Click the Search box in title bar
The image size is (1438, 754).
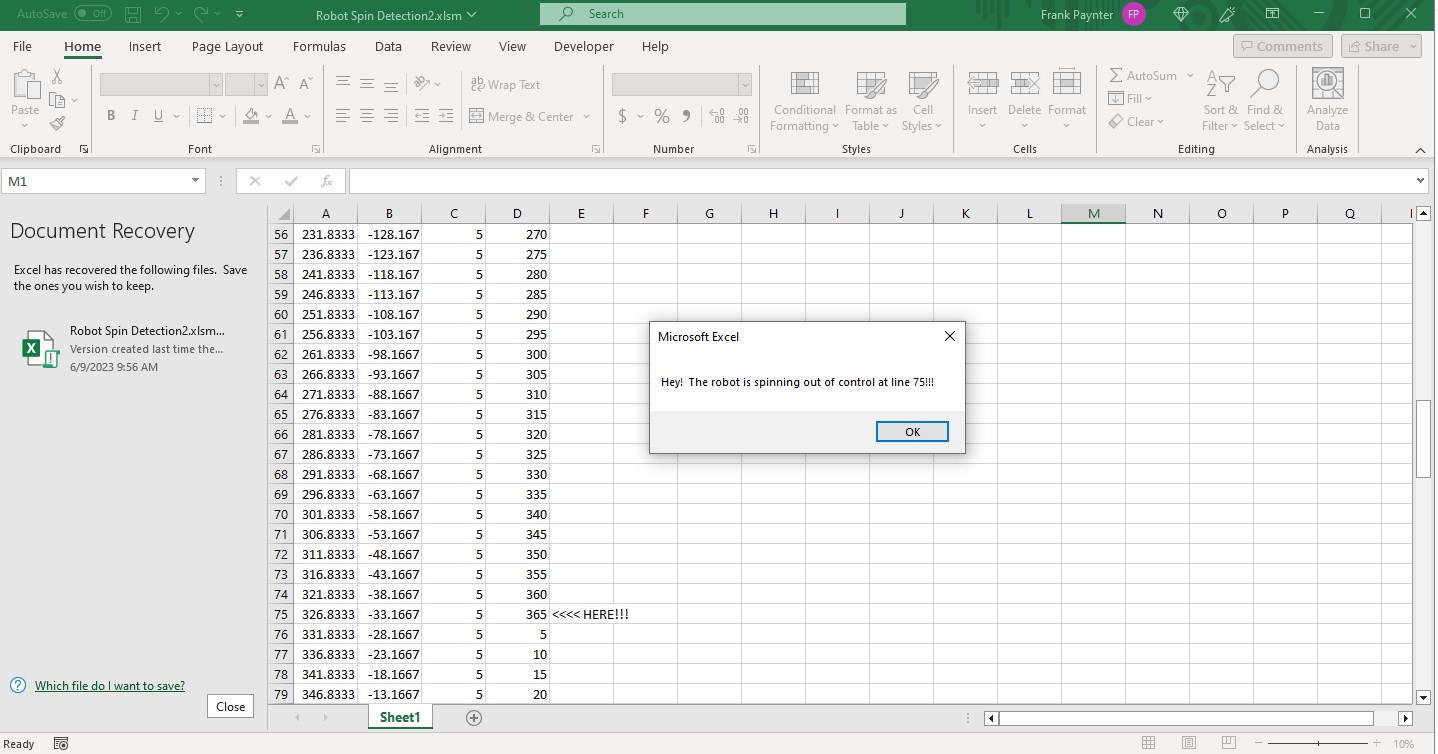722,14
